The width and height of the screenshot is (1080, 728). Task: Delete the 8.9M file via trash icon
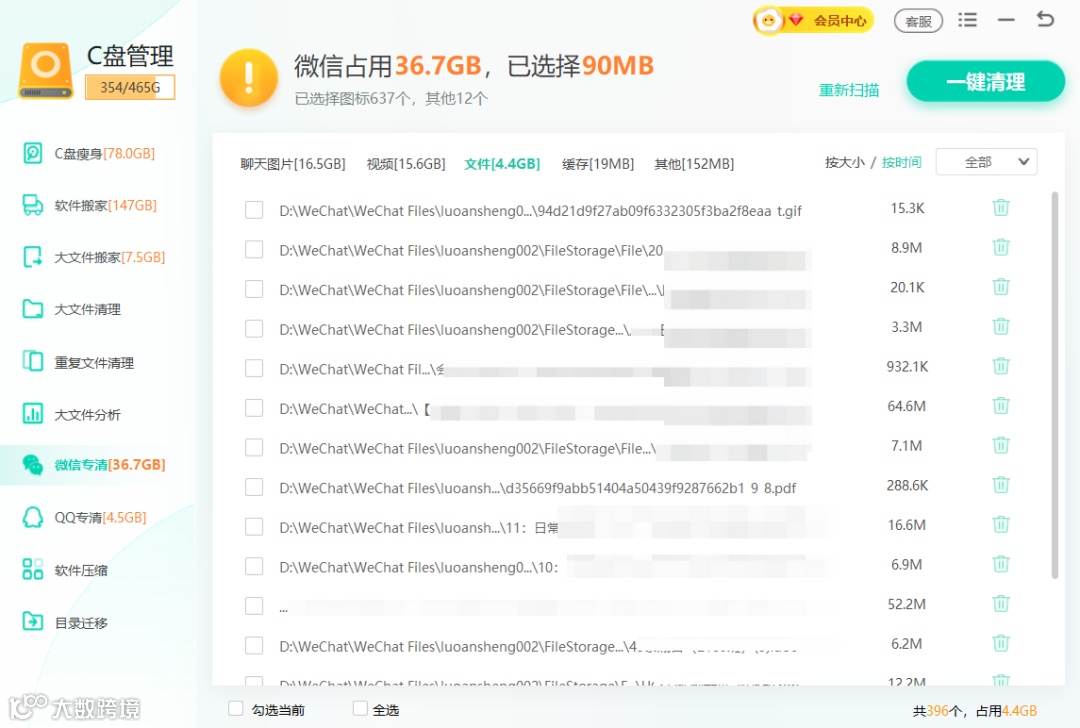(x=1001, y=247)
